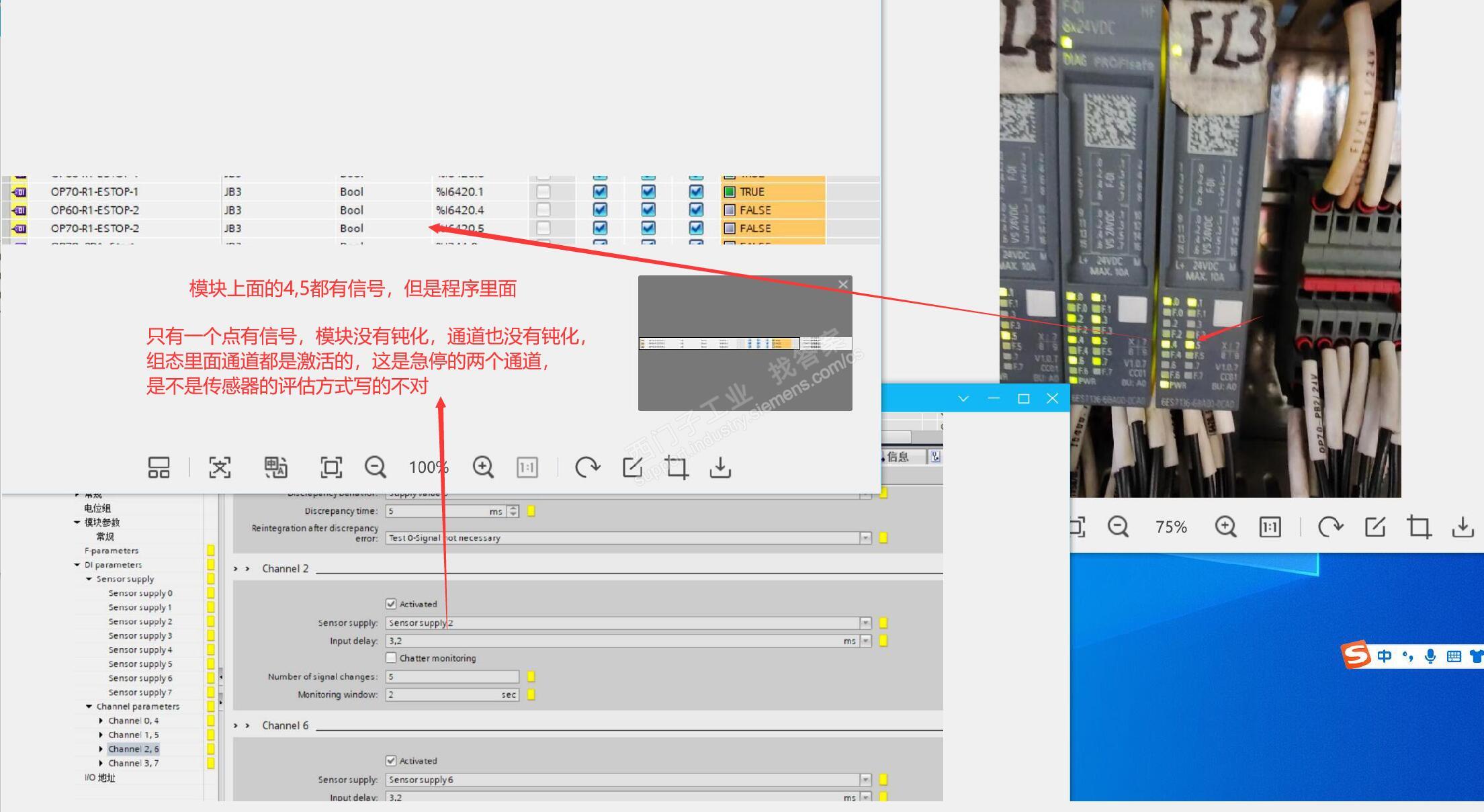Select Sensor supply 3 tree item
The height and width of the screenshot is (812, 1484).
tap(140, 635)
